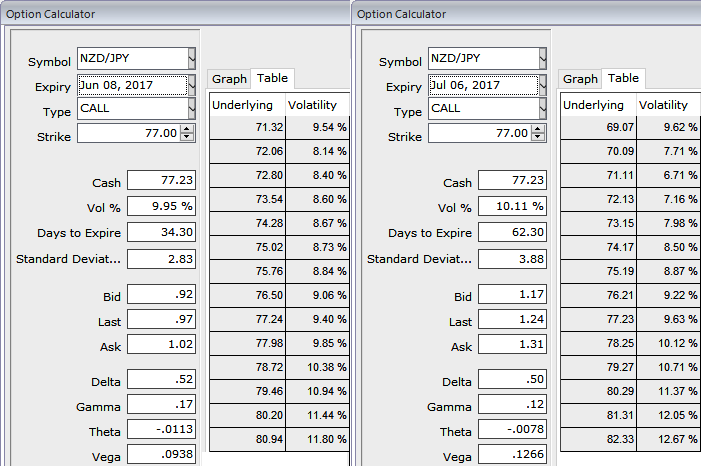Image resolution: width=702 pixels, height=466 pixels.
Task: Select underlying cell 72.06 in left table
Action: tap(247, 151)
